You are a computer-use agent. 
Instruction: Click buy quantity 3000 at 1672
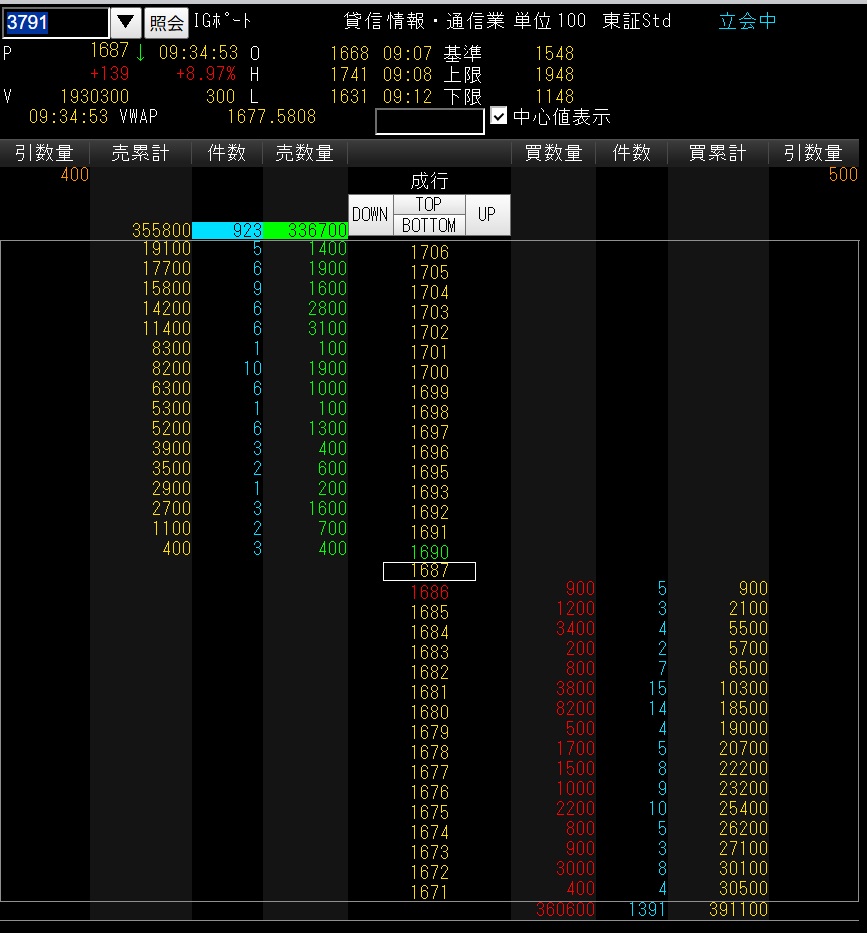click(x=575, y=868)
